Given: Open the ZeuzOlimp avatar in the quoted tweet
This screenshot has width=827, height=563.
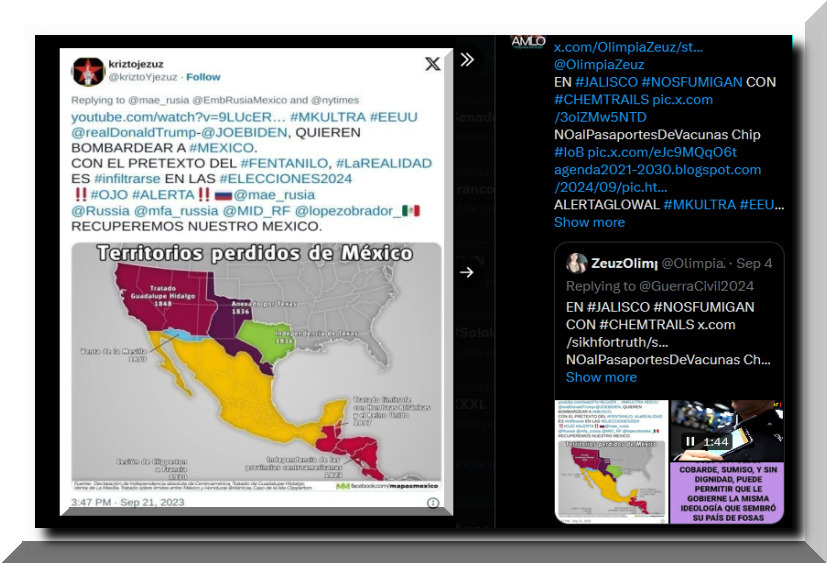Looking at the screenshot, I should click(576, 263).
